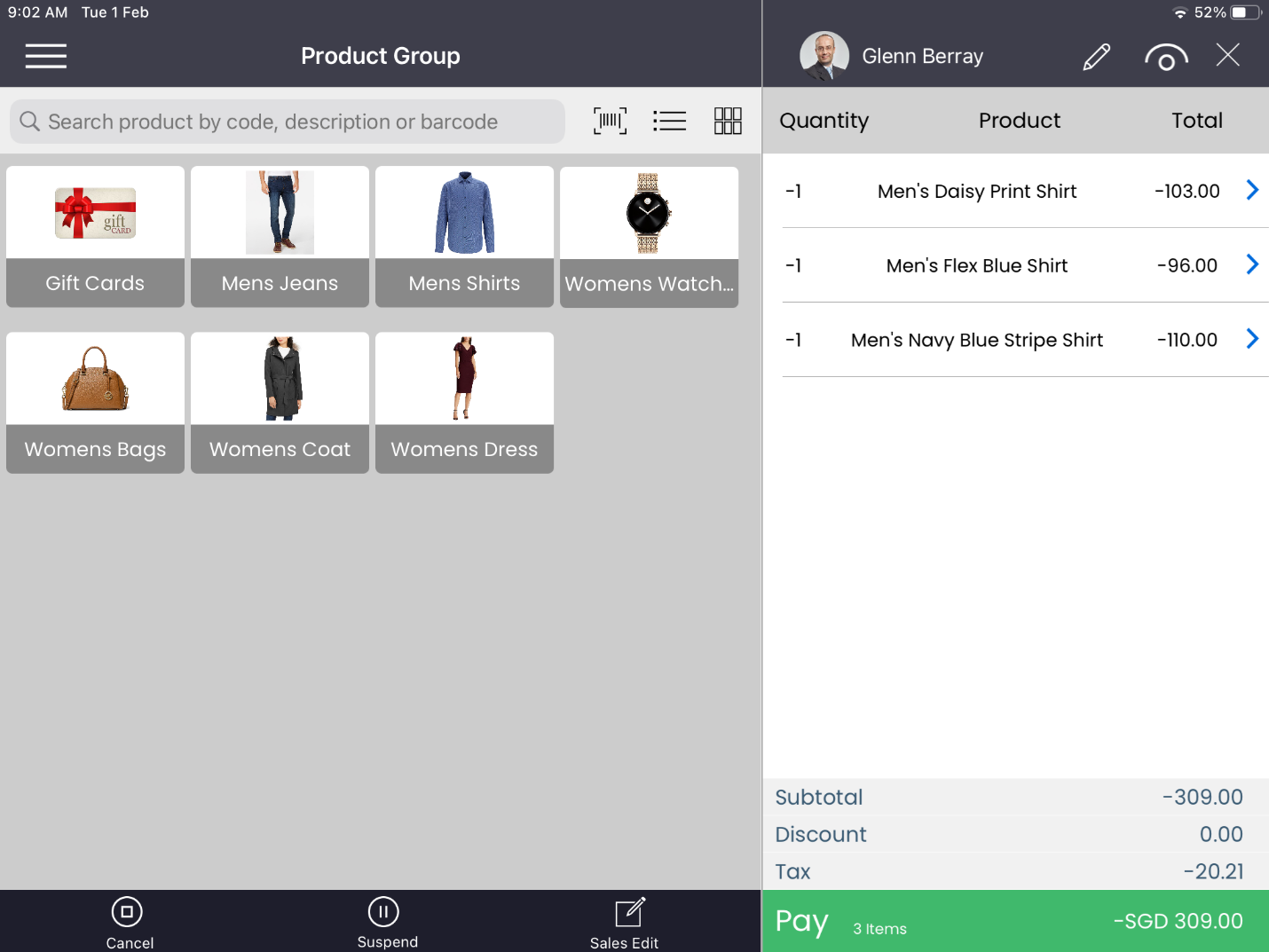Switch to list view of products
This screenshot has height=952, width=1269.
point(670,121)
